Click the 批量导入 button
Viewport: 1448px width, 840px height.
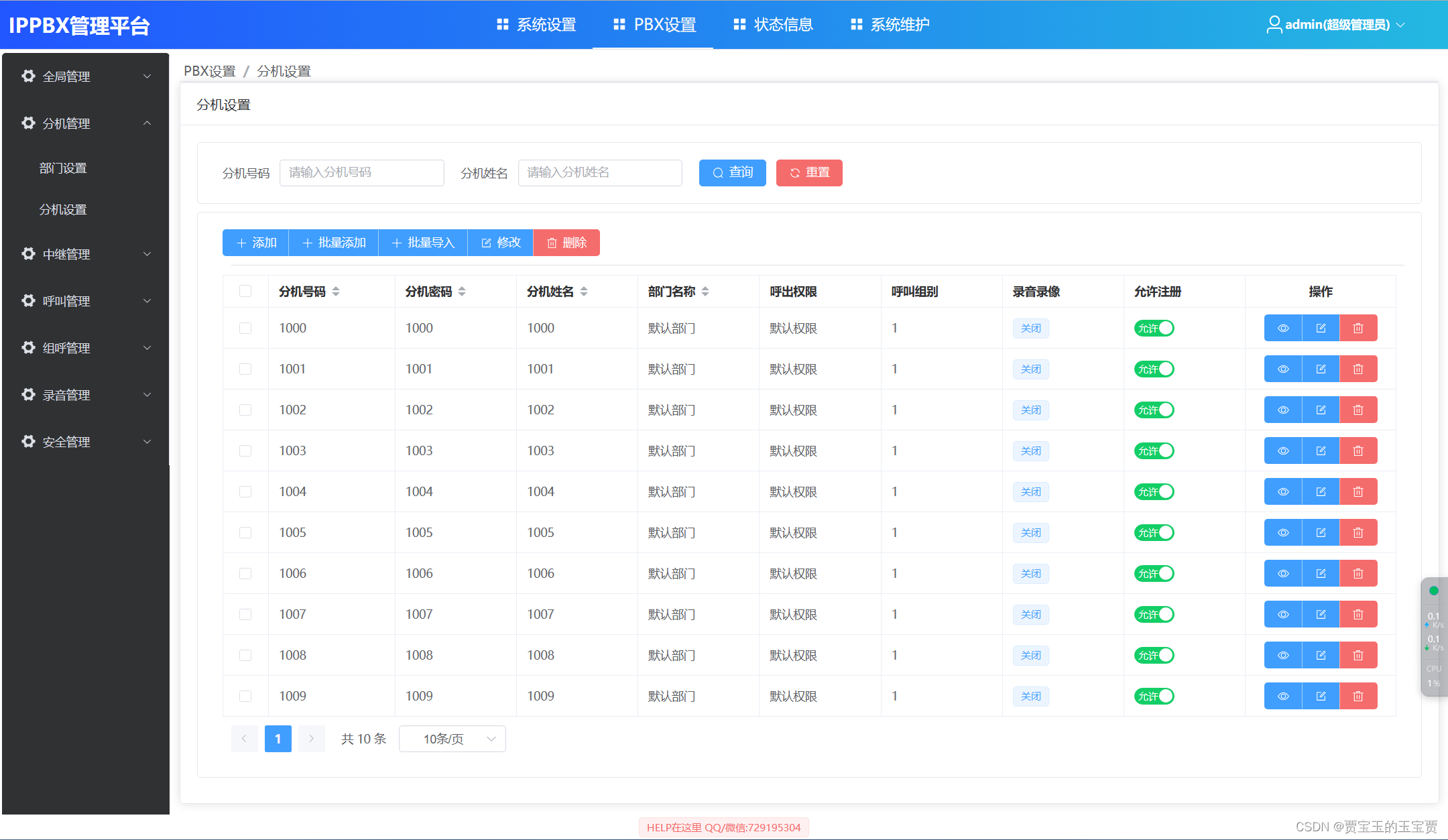click(423, 243)
